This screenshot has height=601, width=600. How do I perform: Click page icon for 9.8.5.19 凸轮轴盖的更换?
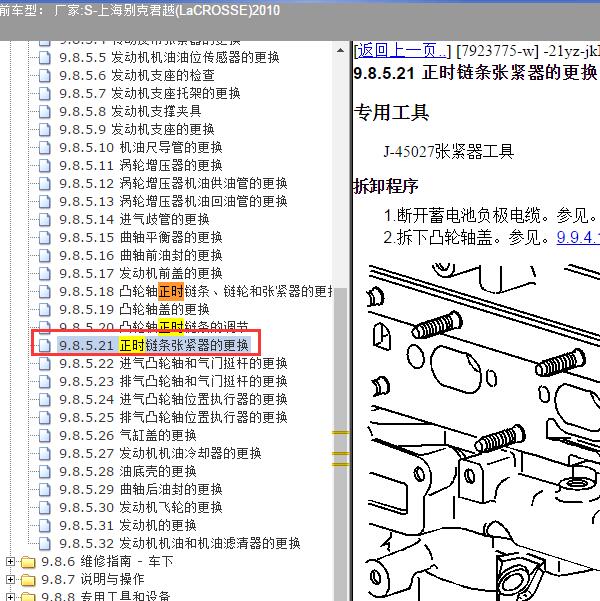click(x=45, y=310)
